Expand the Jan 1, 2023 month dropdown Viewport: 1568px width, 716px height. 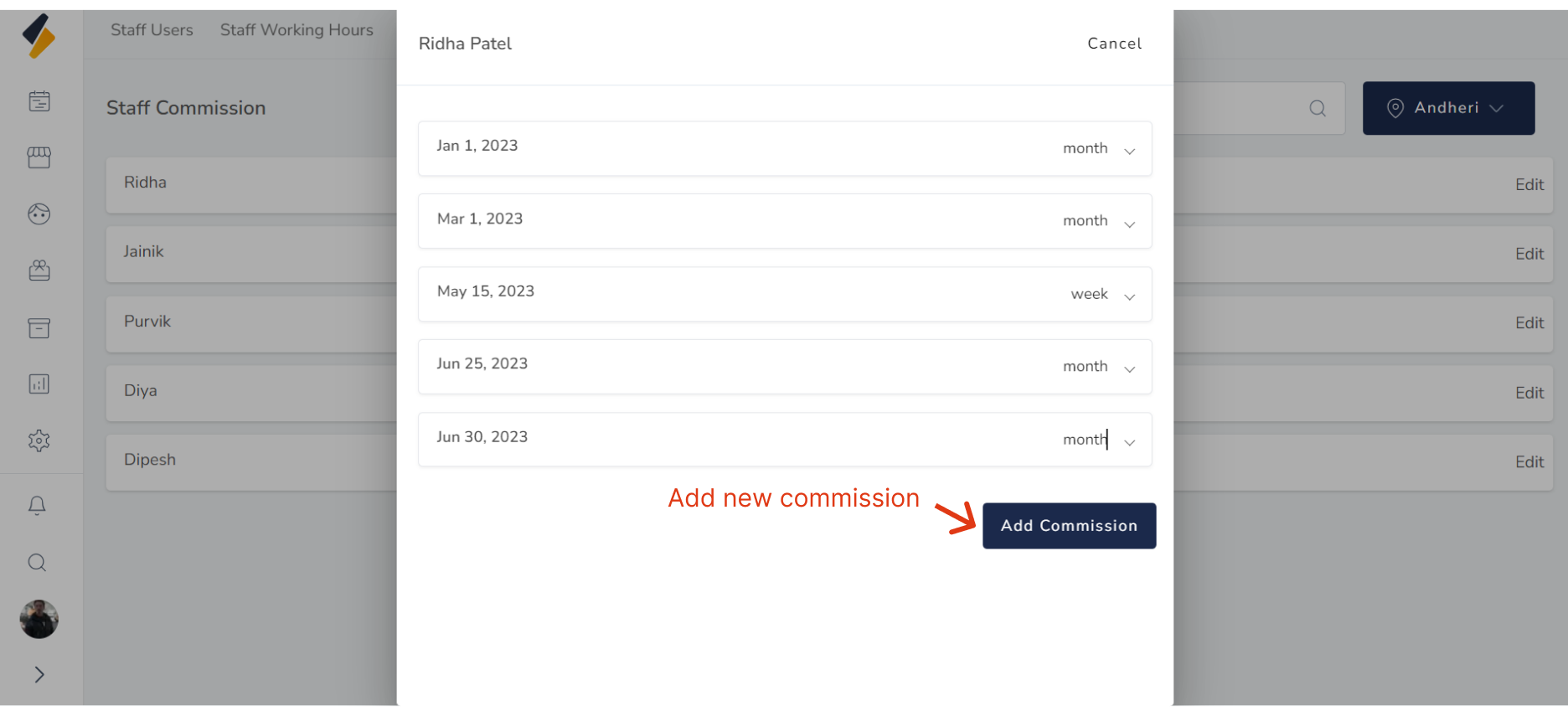[x=1129, y=151]
